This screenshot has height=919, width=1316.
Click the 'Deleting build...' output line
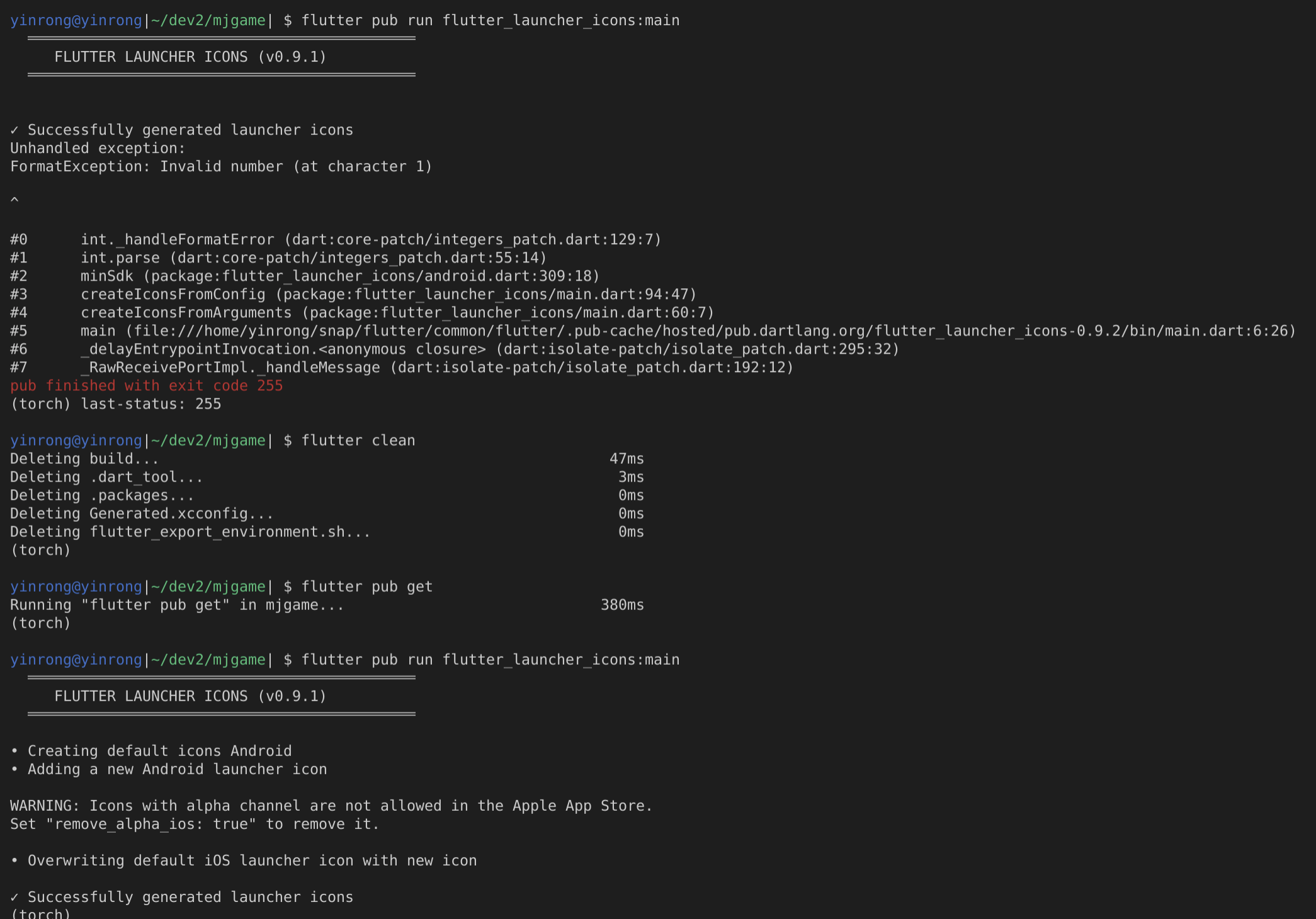tap(84, 458)
